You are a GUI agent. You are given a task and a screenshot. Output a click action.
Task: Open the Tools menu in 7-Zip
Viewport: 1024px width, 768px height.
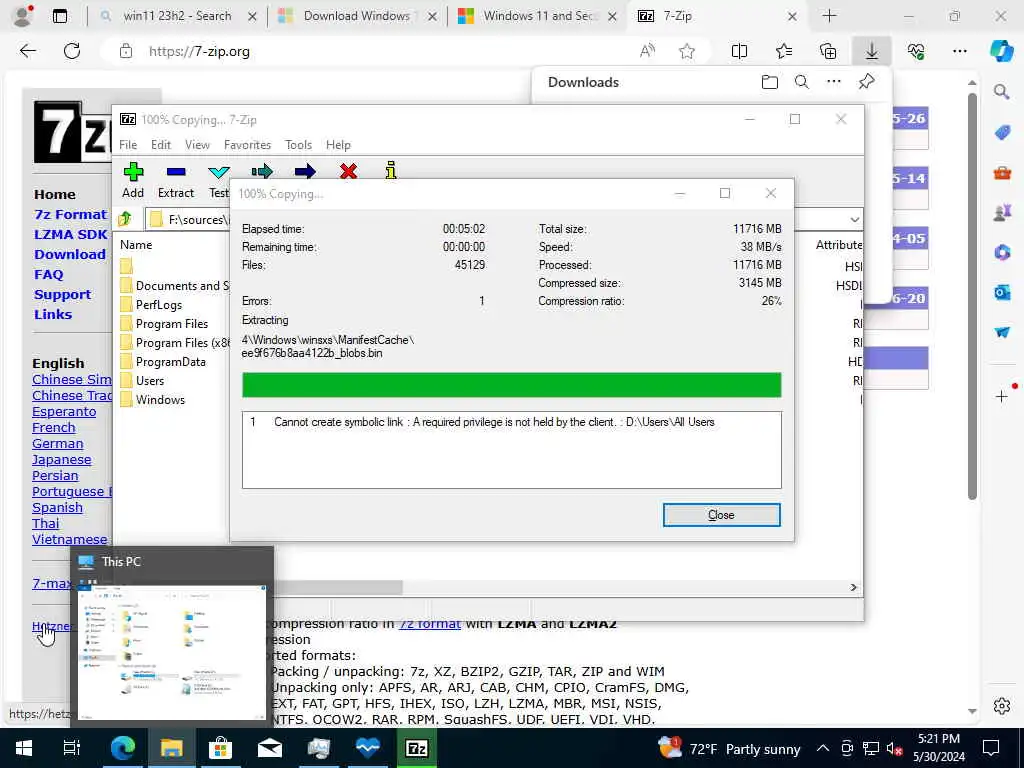pyautogui.click(x=298, y=145)
